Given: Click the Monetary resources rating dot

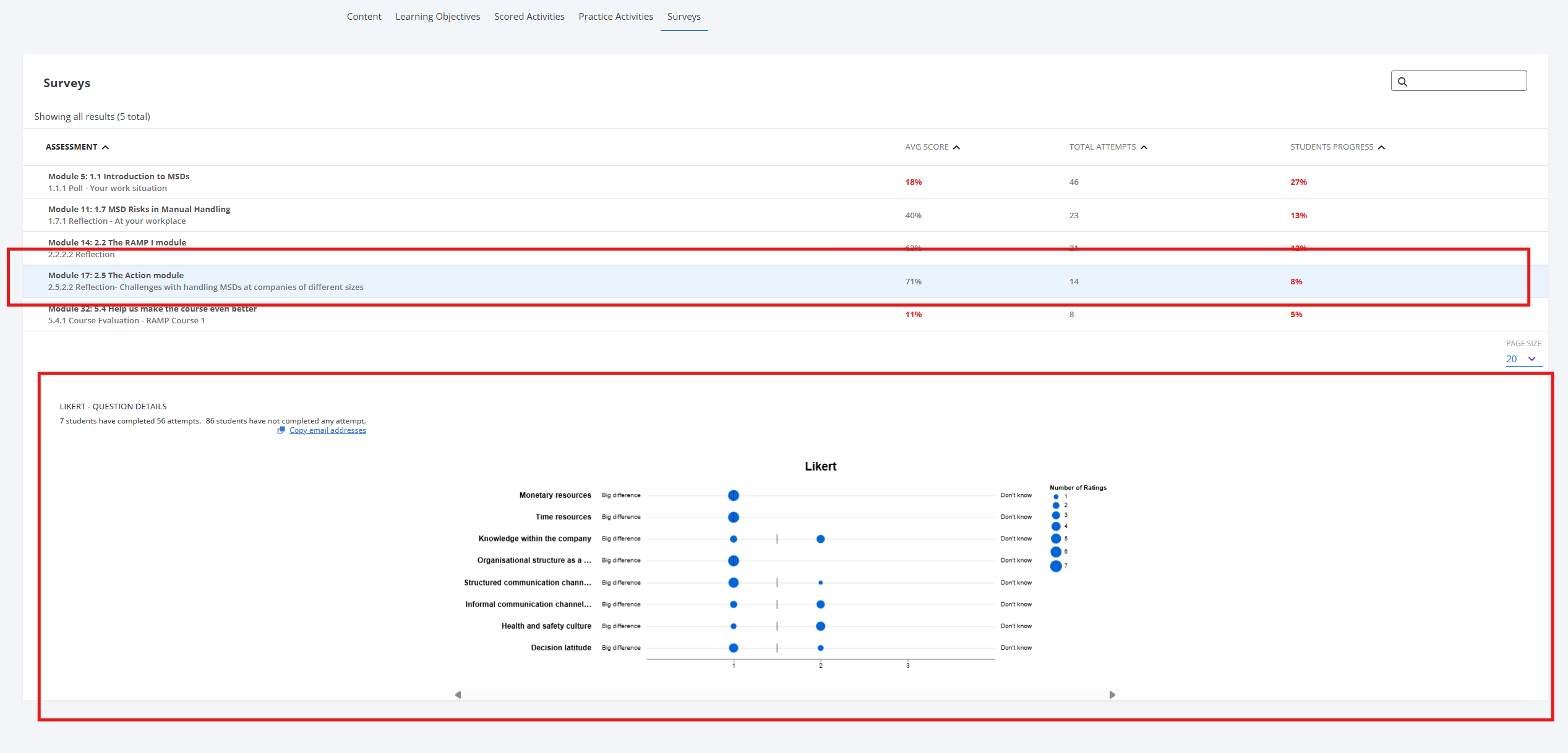Looking at the screenshot, I should point(734,495).
